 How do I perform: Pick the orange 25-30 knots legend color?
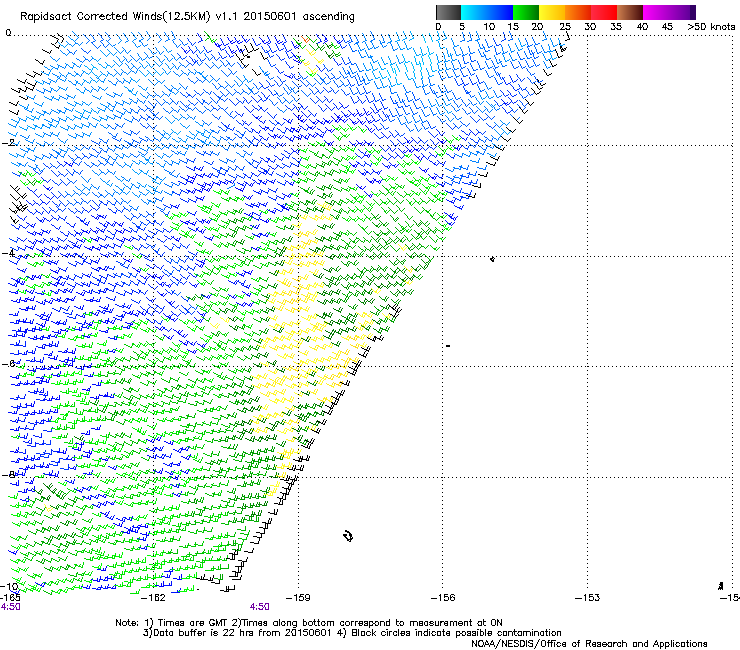[578, 12]
